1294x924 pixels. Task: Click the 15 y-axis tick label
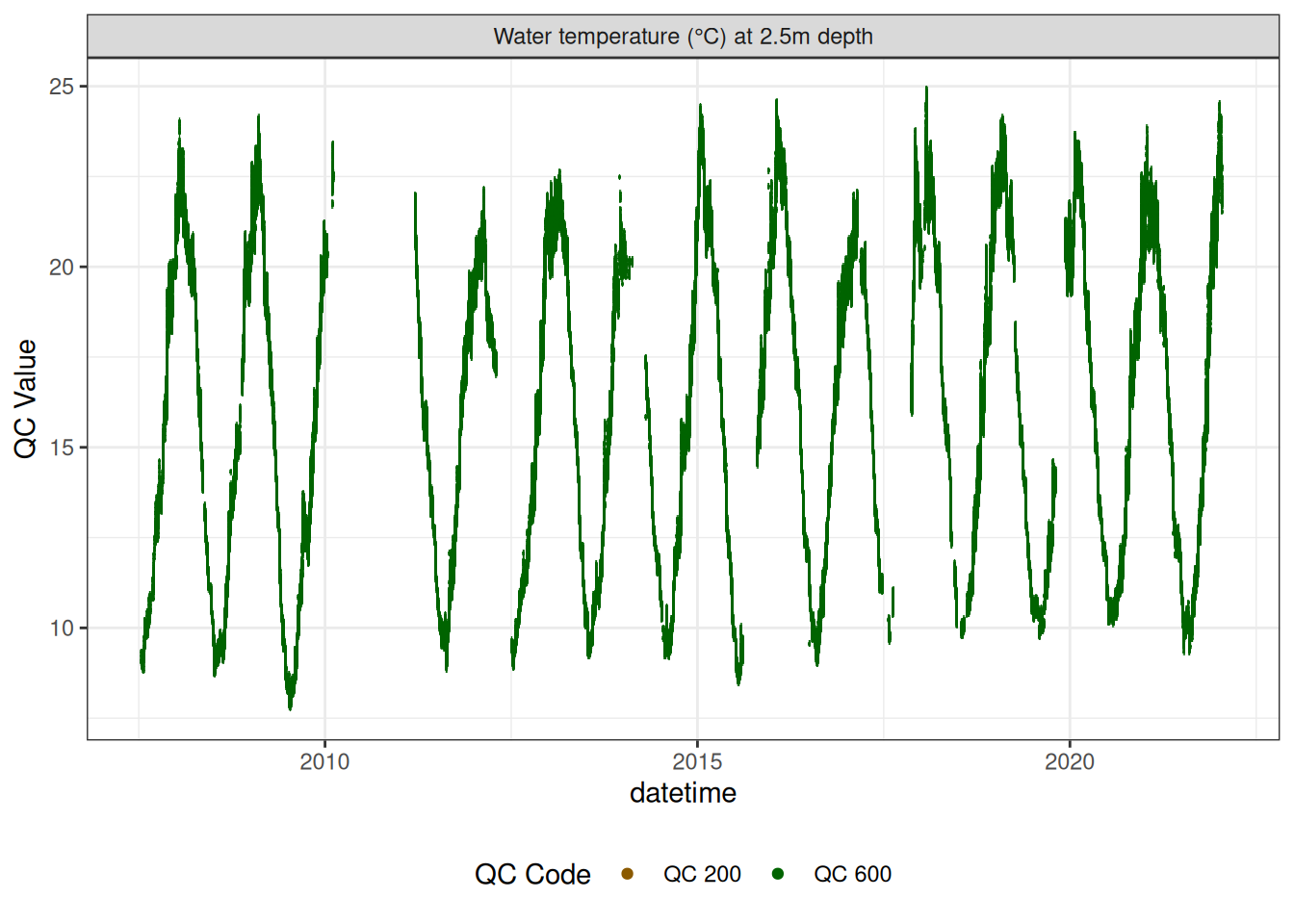click(62, 448)
